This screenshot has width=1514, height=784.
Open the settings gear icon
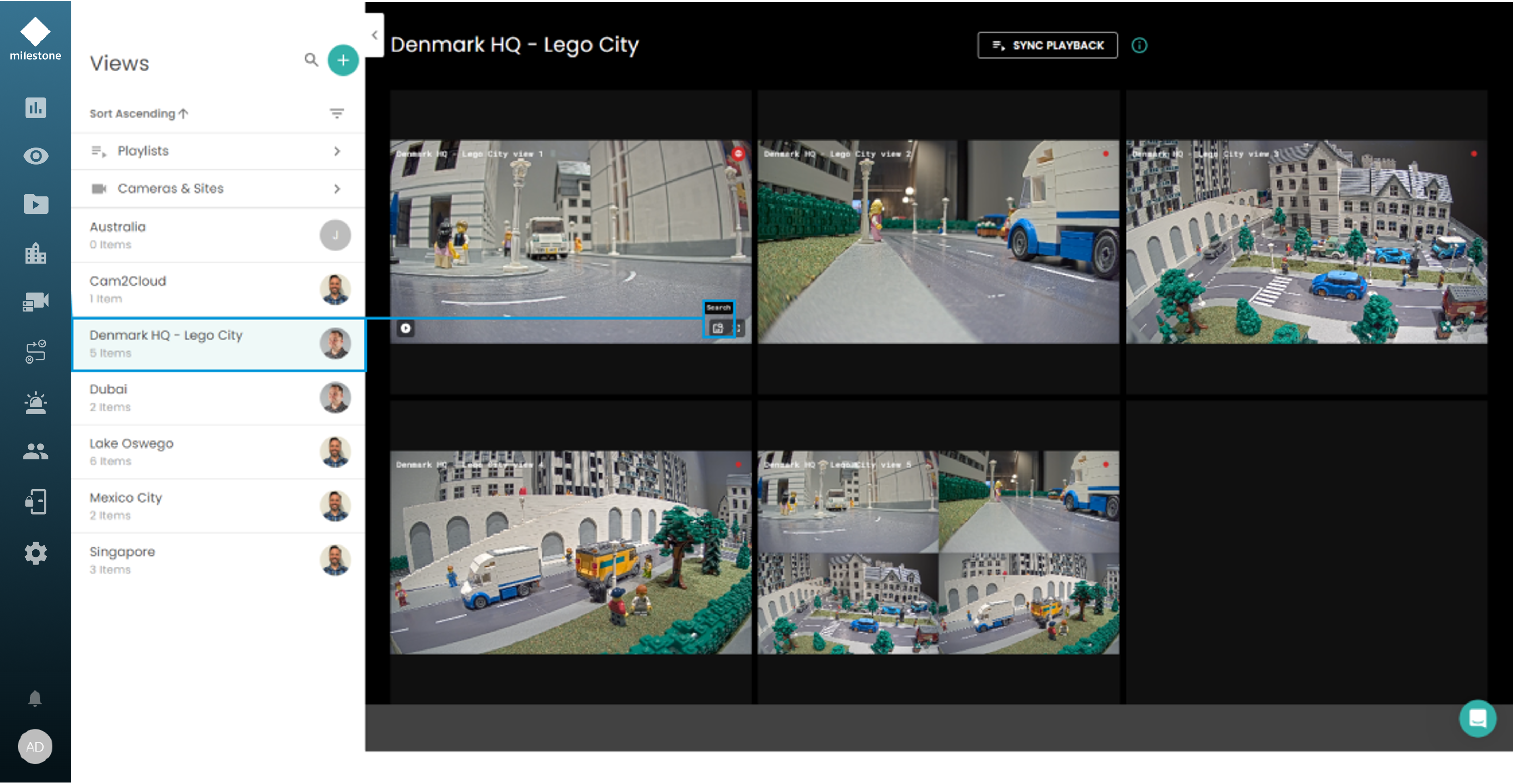[35, 553]
